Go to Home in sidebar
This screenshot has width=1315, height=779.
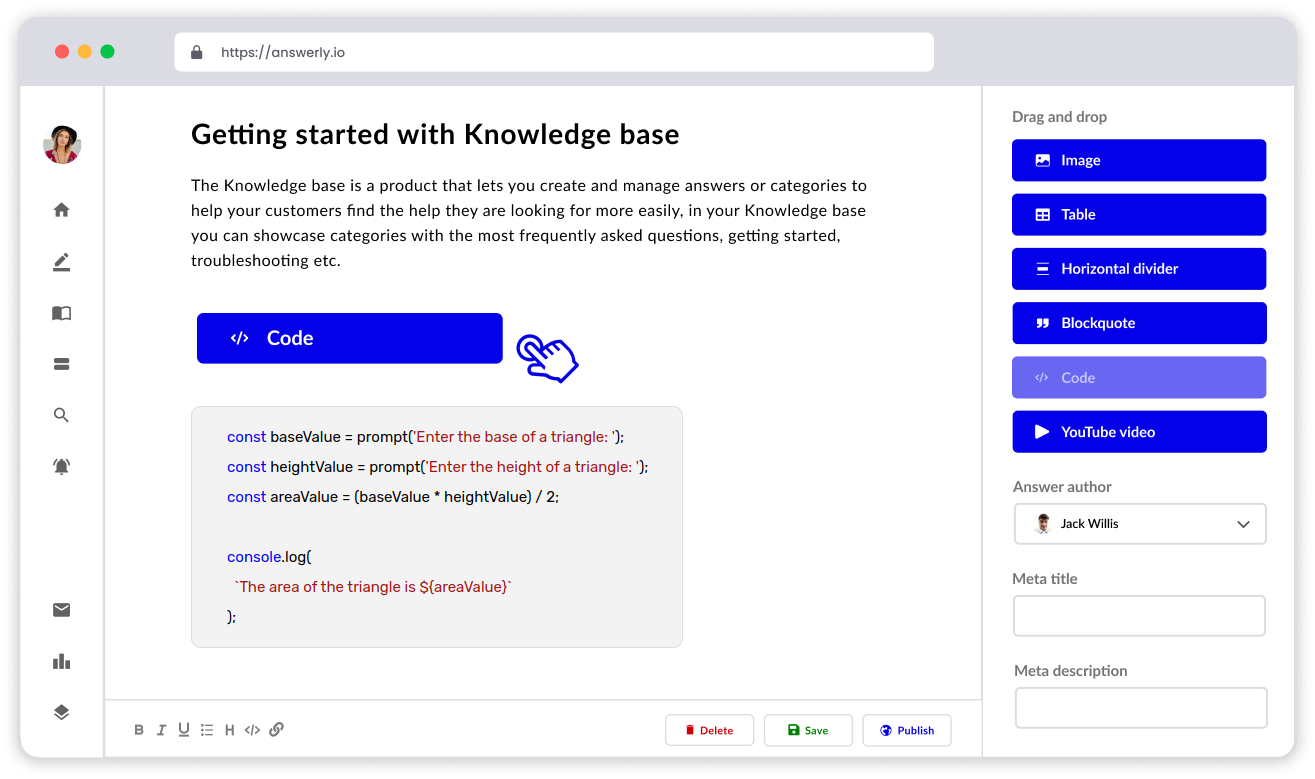pyautogui.click(x=62, y=210)
